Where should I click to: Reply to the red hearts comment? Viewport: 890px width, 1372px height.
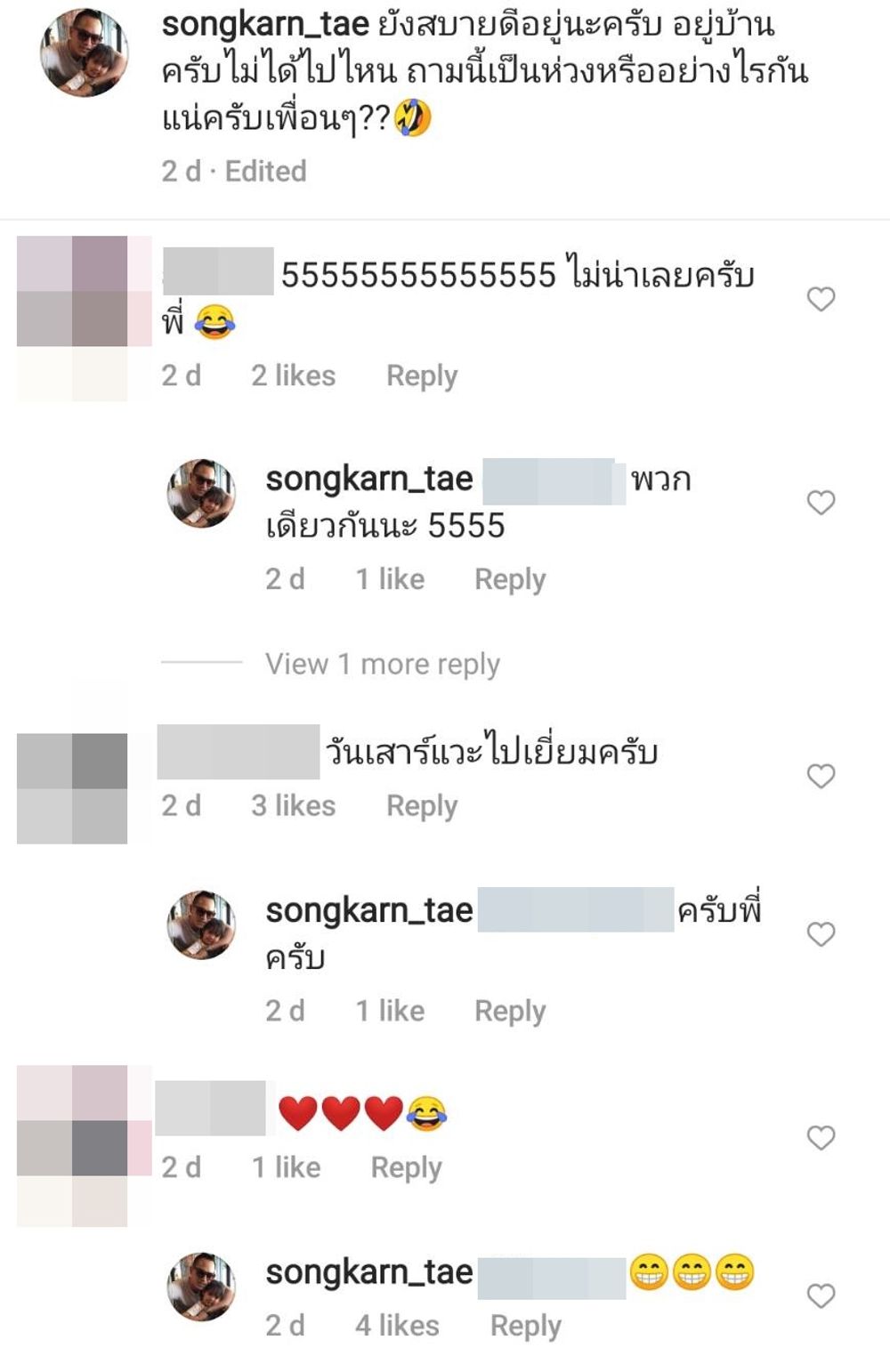(407, 1167)
